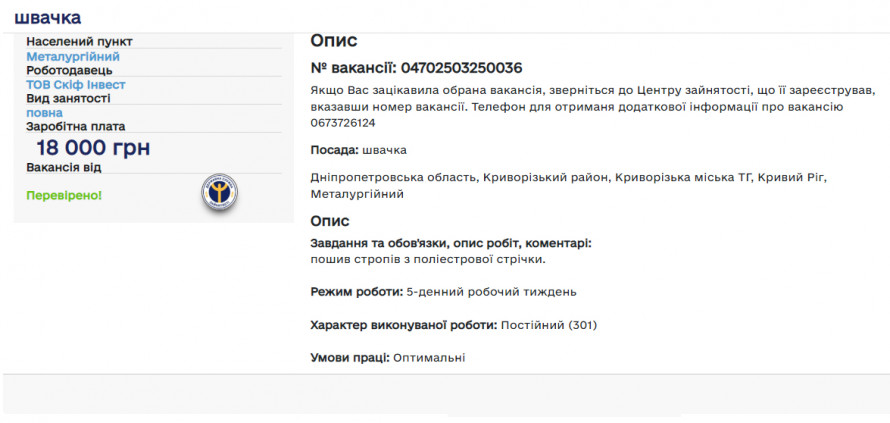890x423 pixels.
Task: Select the повна employment type link
Action: 44,113
